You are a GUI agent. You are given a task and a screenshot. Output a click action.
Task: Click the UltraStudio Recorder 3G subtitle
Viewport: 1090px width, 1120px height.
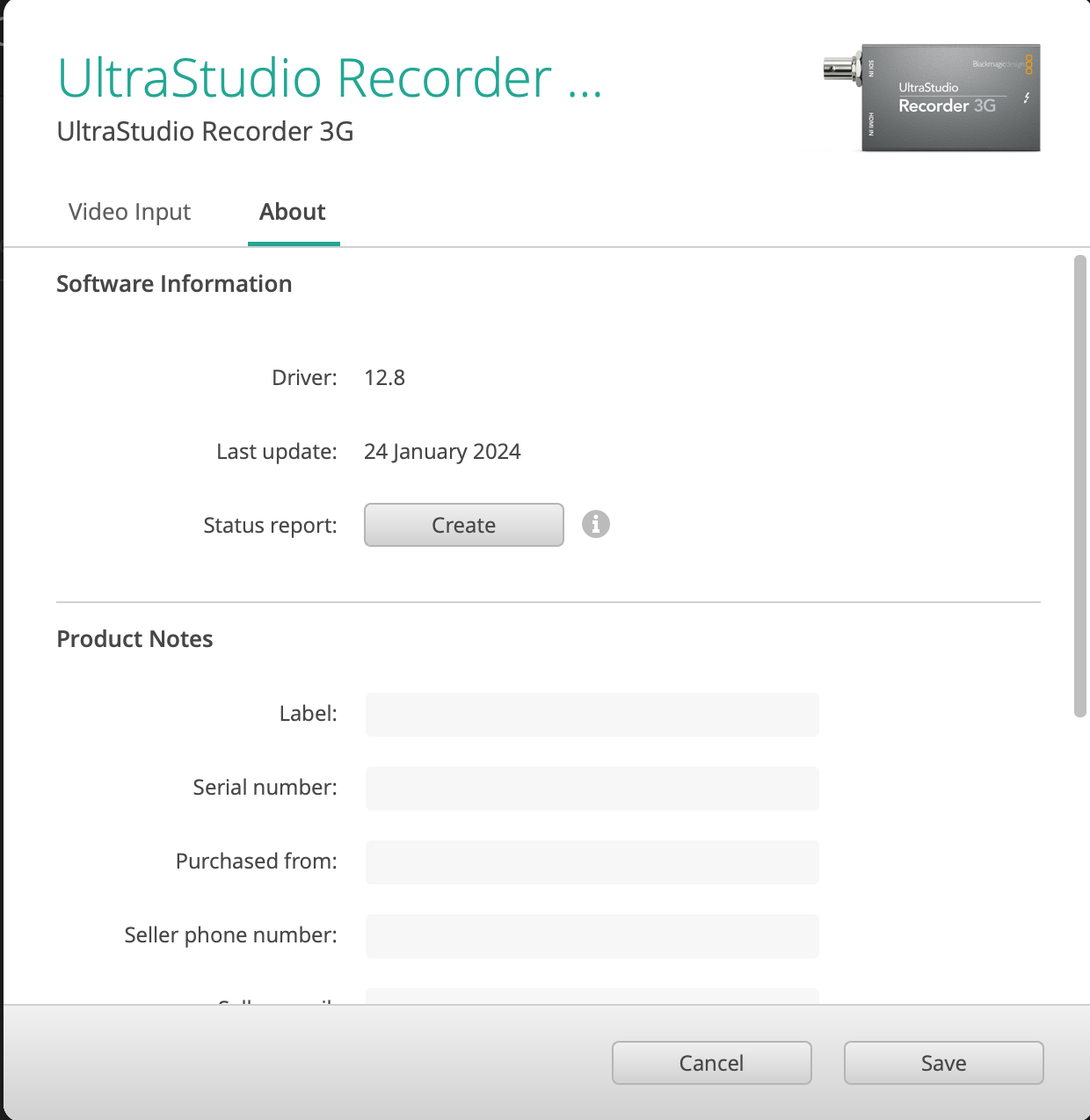tap(206, 131)
